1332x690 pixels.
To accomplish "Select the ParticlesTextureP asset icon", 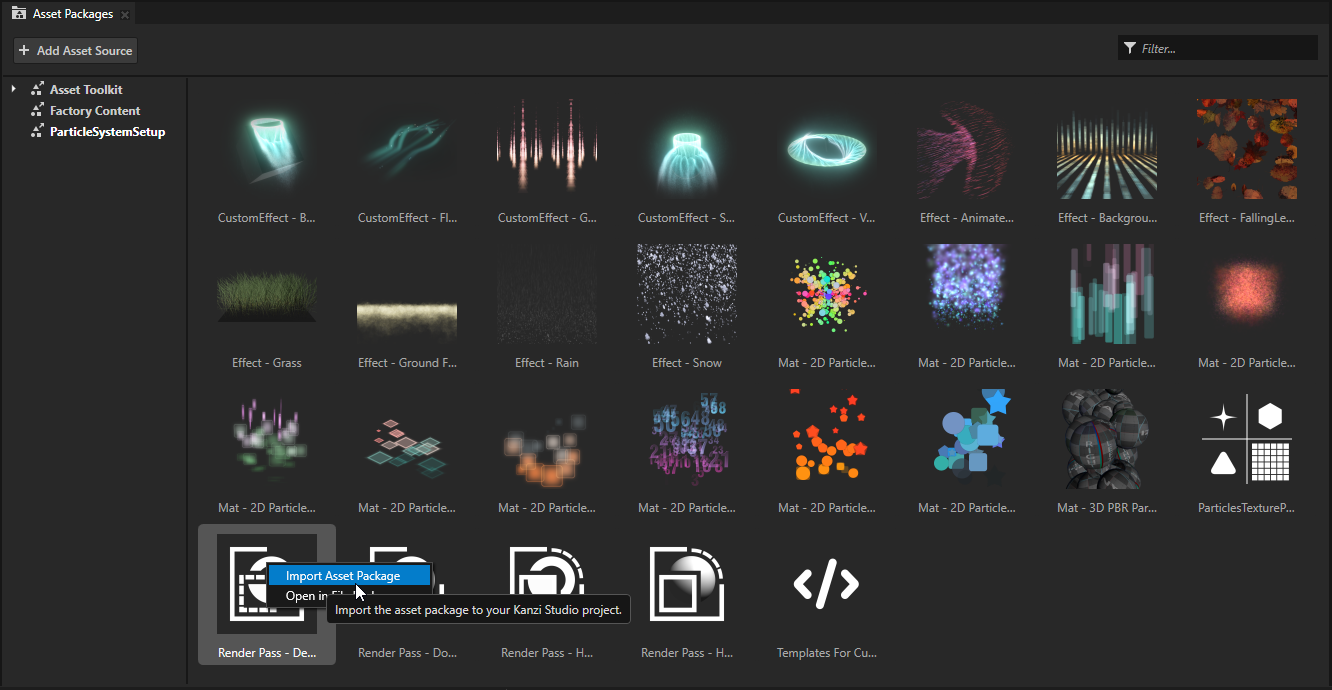I will (x=1247, y=440).
